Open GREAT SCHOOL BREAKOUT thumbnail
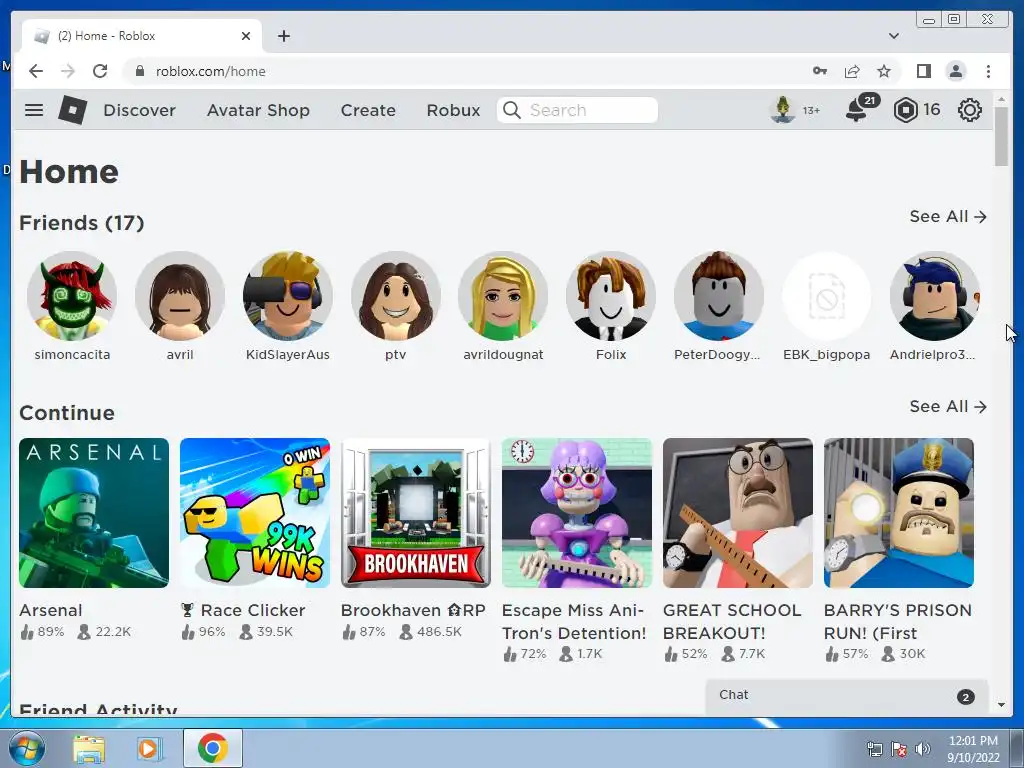This screenshot has height=768, width=1024. pyautogui.click(x=738, y=513)
